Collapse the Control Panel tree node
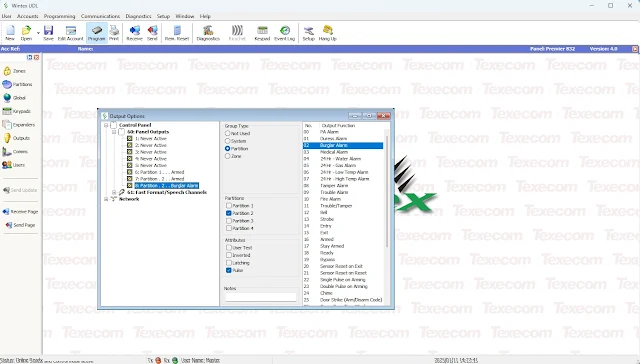The image size is (640, 364). coord(106,125)
